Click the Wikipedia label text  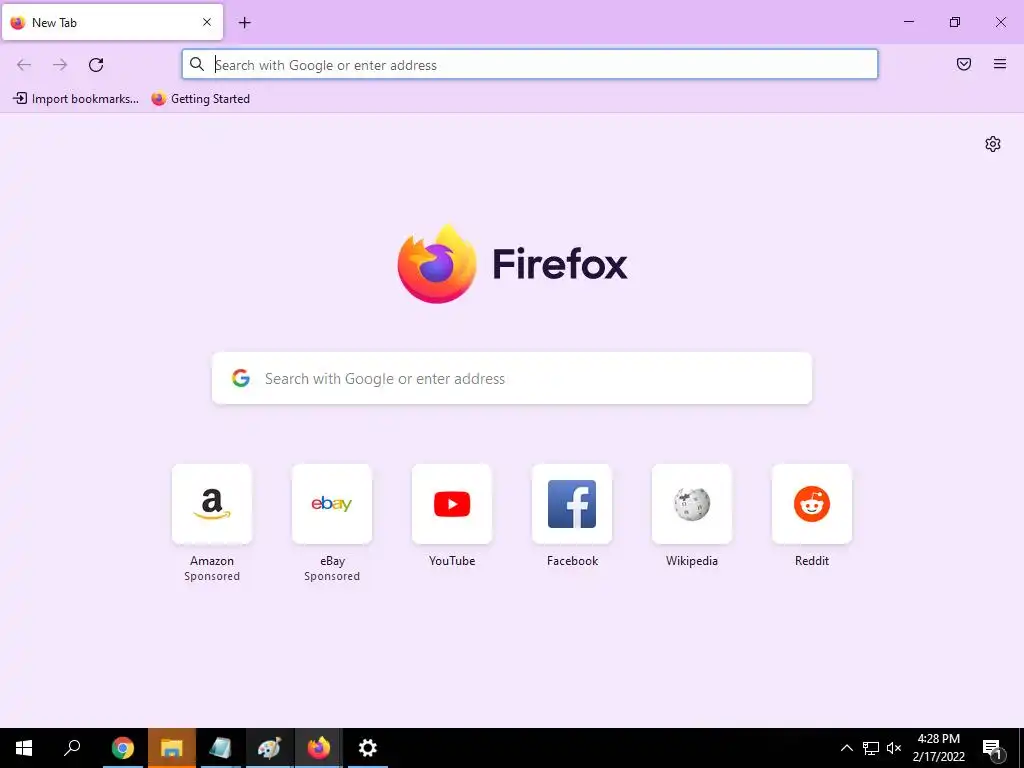point(692,560)
